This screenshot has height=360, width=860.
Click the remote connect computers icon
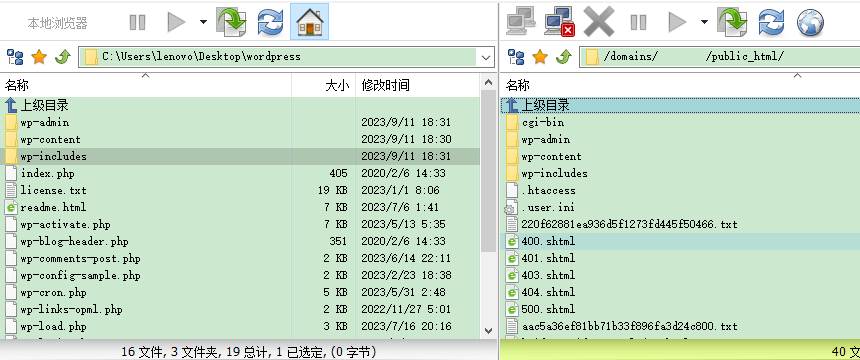pyautogui.click(x=520, y=22)
